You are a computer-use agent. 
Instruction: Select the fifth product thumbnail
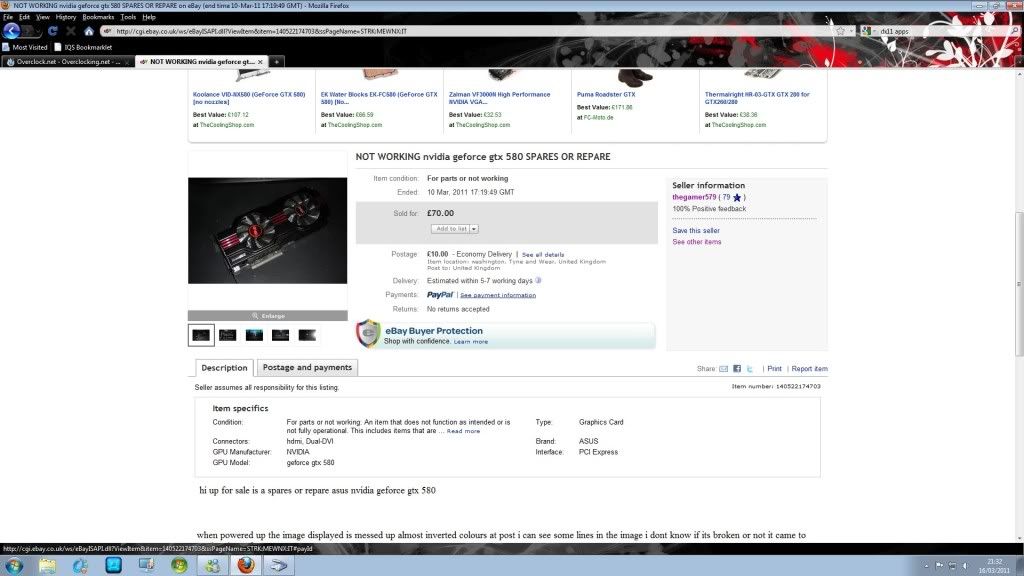click(x=307, y=335)
